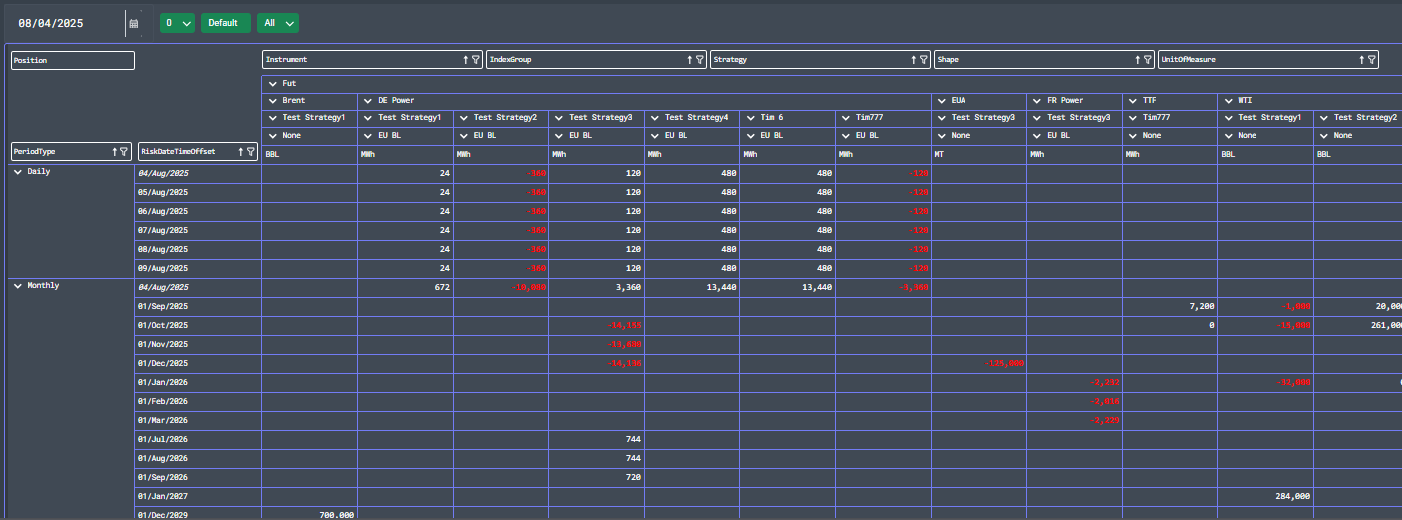Open the green '0' dropdown

(x=177, y=23)
